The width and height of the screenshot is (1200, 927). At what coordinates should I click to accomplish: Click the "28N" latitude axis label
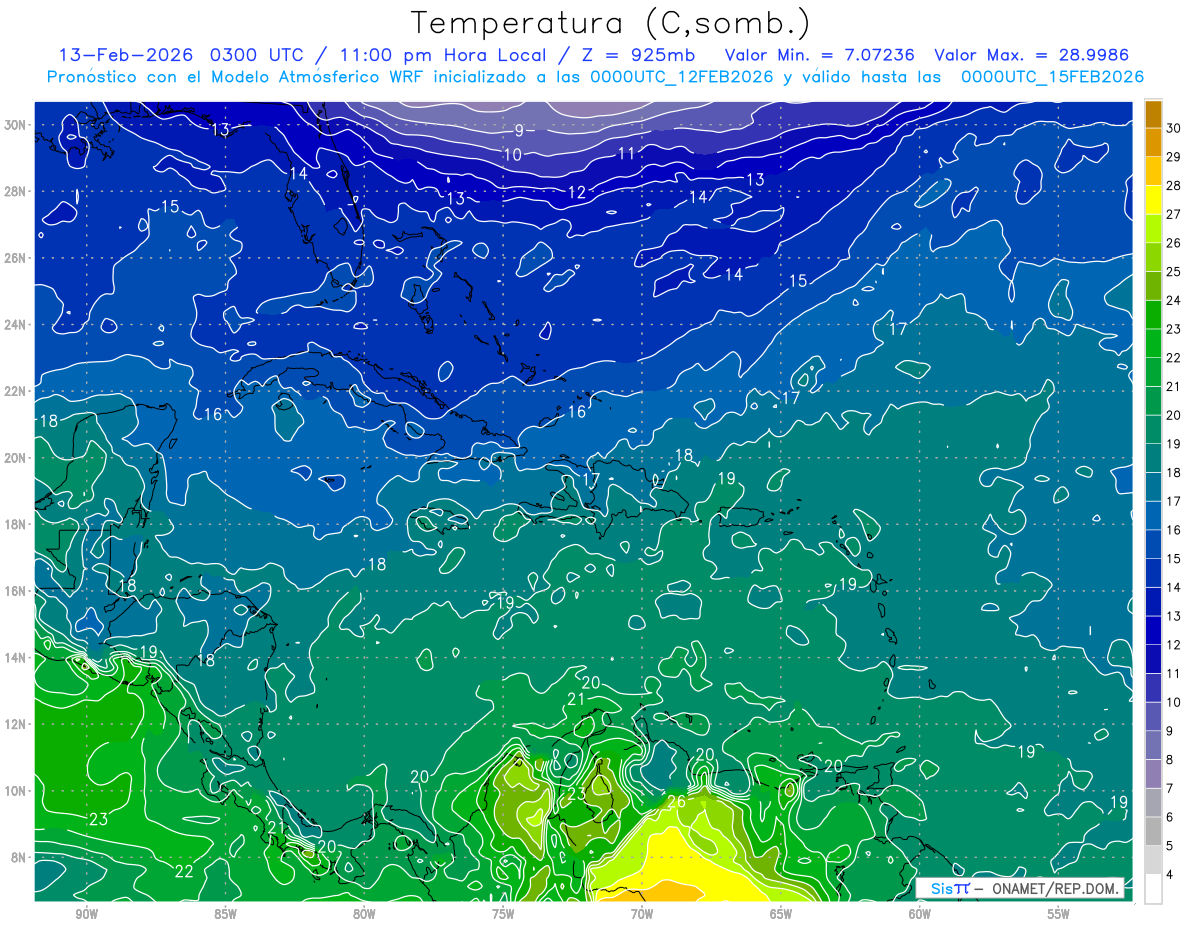click(x=15, y=191)
